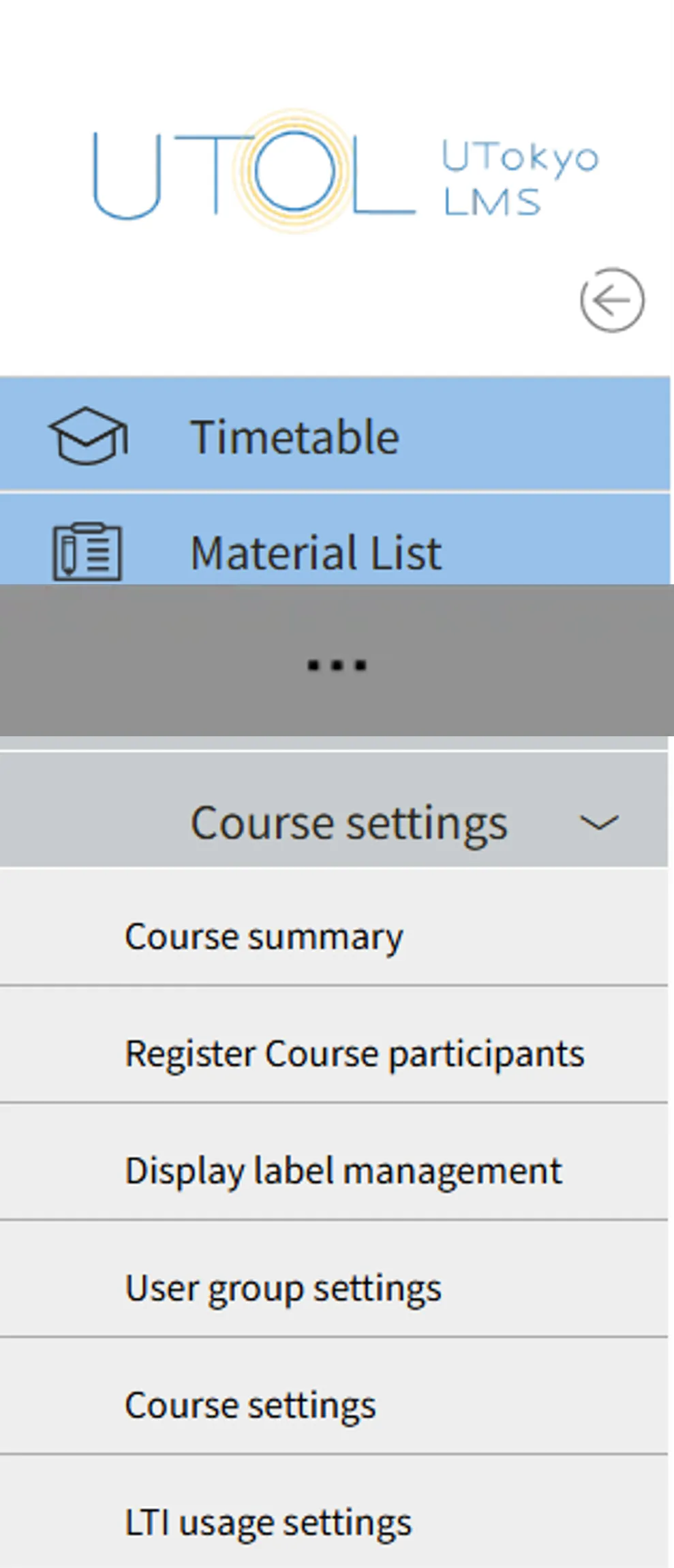Open Course summary
The width and height of the screenshot is (674, 1568).
[264, 937]
